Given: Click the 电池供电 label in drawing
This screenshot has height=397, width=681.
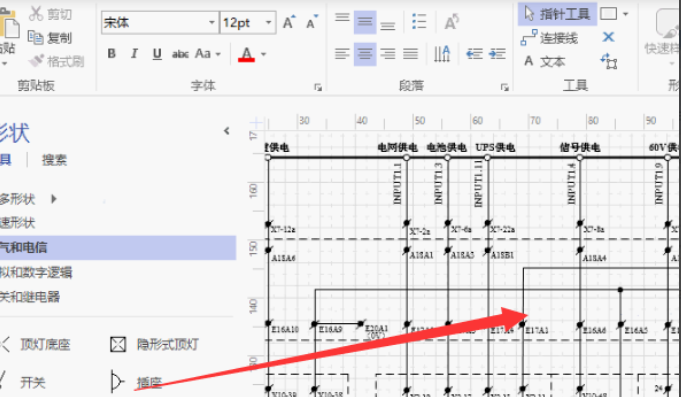Looking at the screenshot, I should [446, 148].
